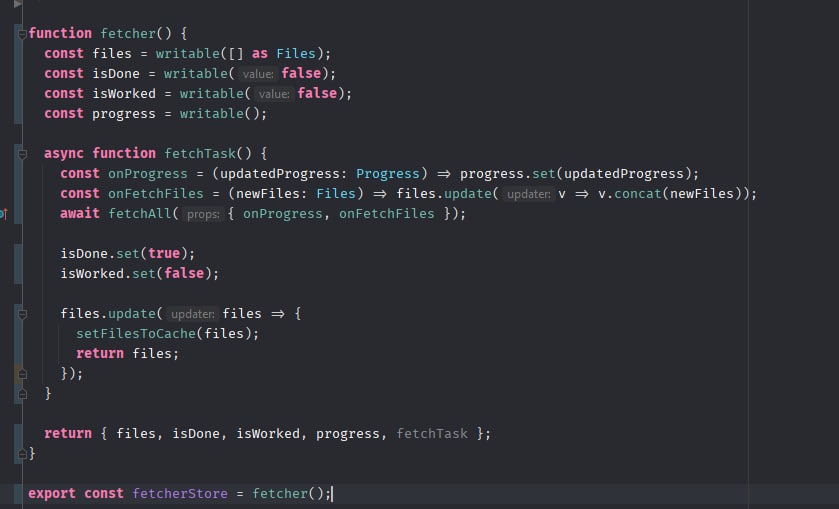Click the 'fetchAll' function call
The image size is (839, 509).
(140, 214)
